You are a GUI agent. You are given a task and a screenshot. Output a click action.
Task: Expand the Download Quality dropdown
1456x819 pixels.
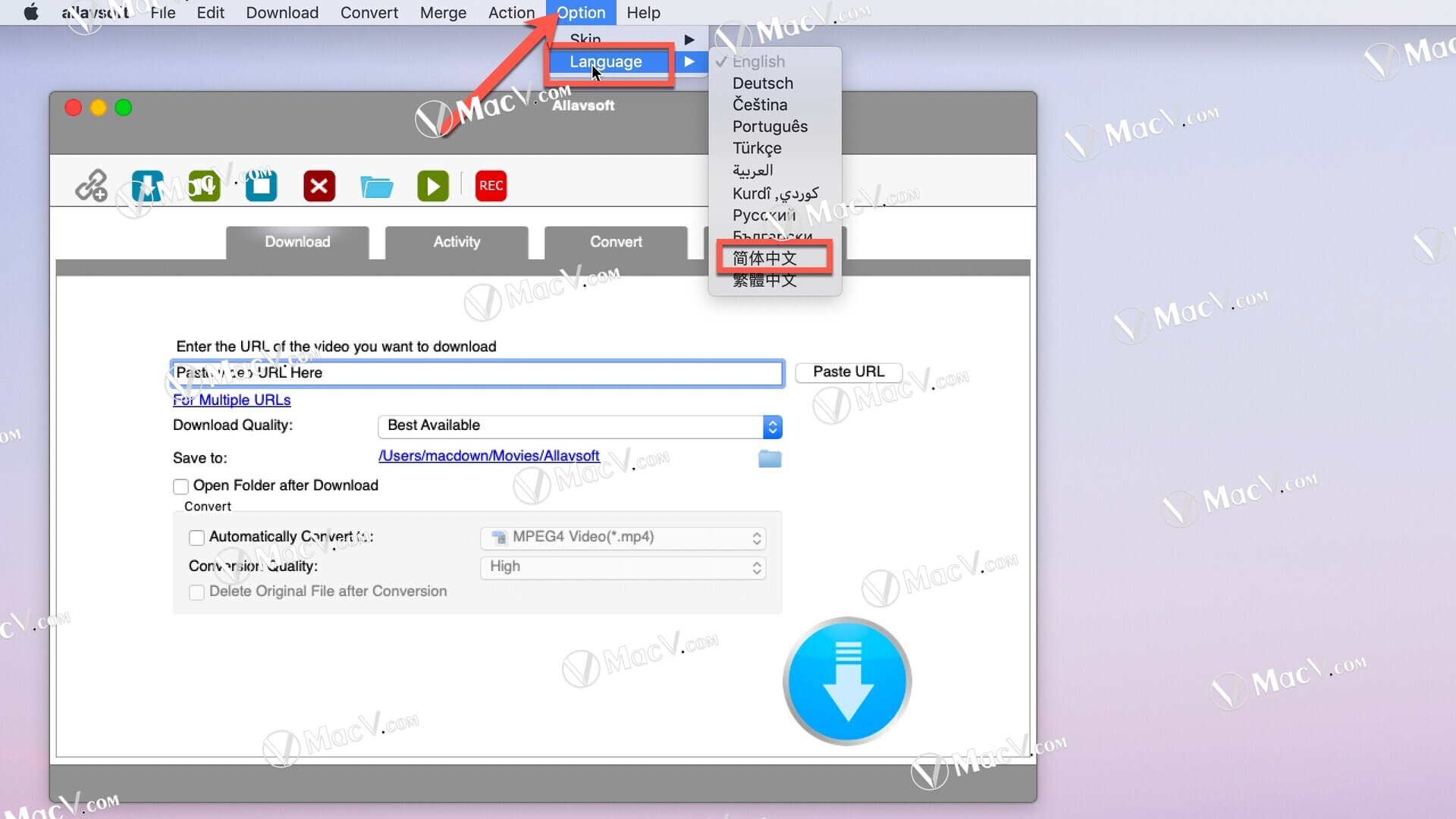click(x=771, y=425)
